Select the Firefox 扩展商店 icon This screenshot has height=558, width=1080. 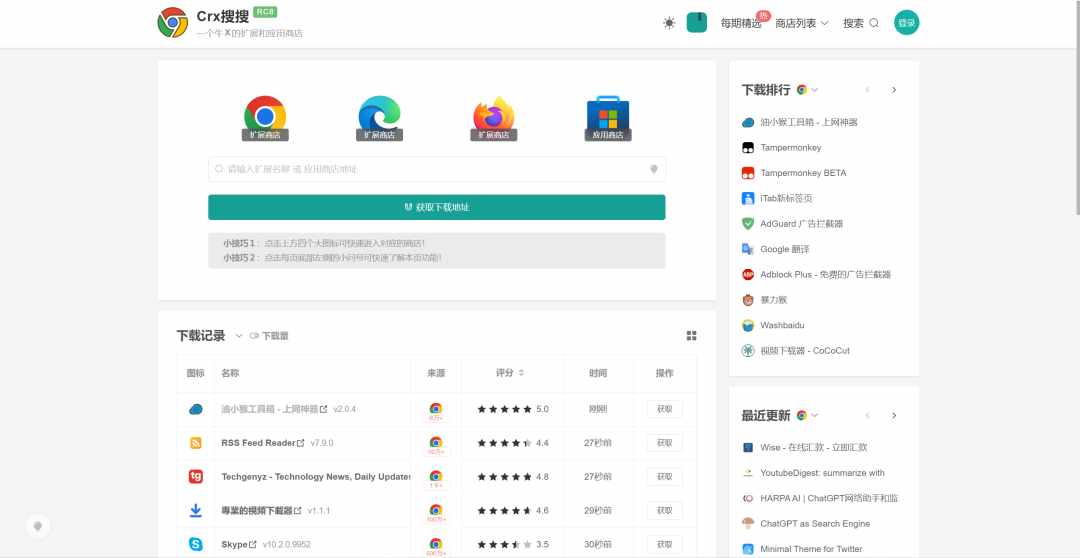coord(494,118)
